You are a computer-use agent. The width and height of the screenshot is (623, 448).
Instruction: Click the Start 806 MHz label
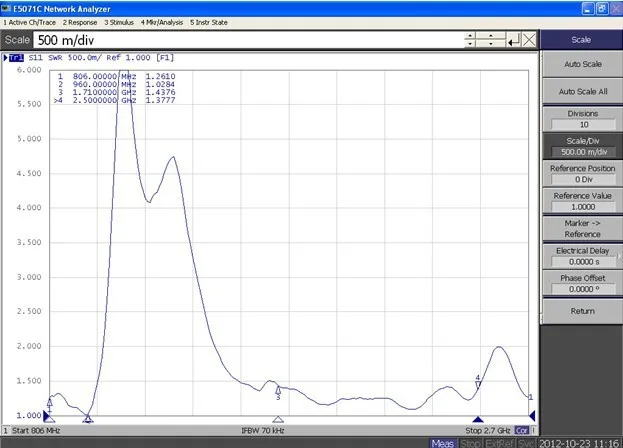pyautogui.click(x=36, y=431)
